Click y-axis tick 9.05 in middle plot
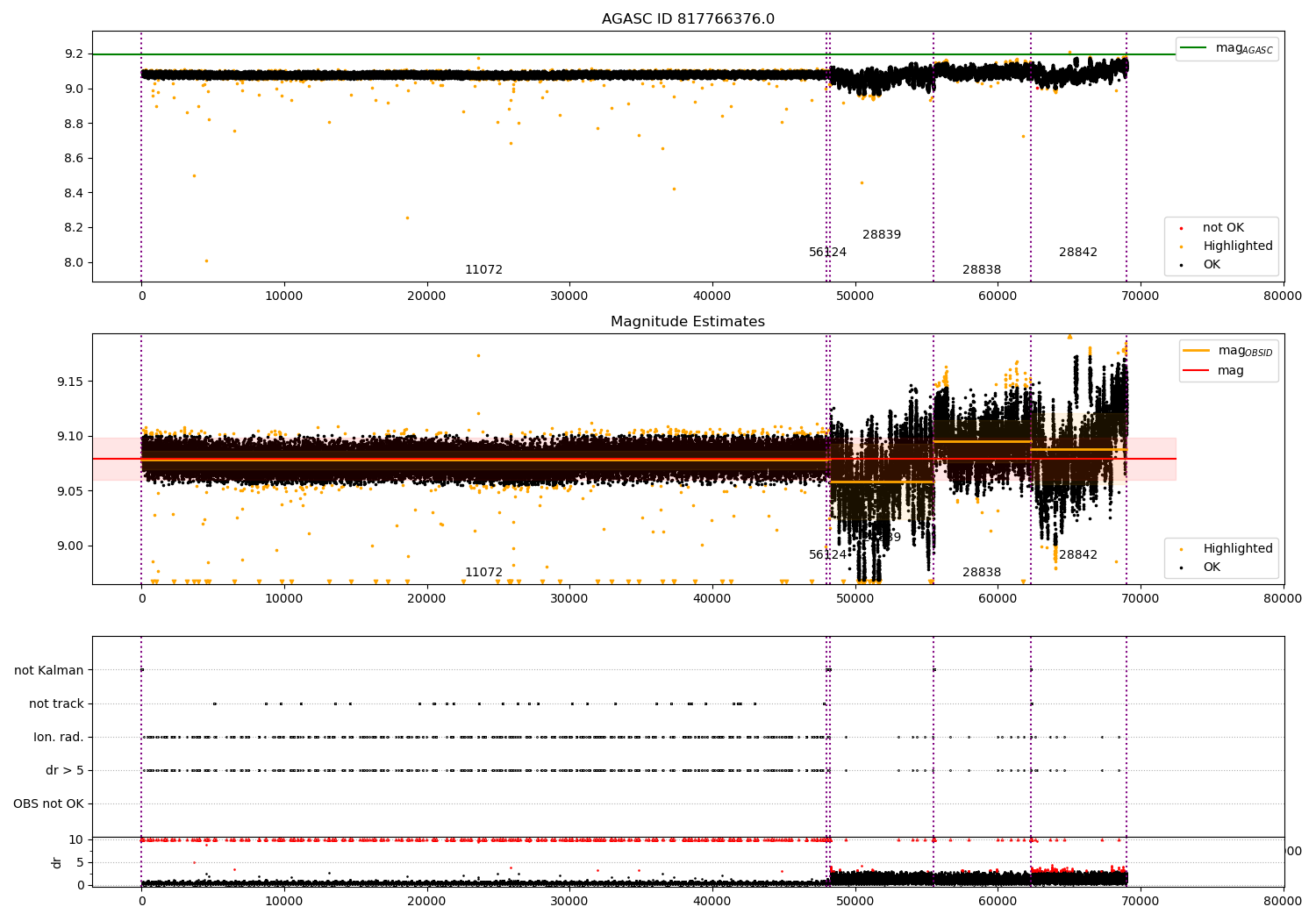1316x921 pixels. [70, 491]
